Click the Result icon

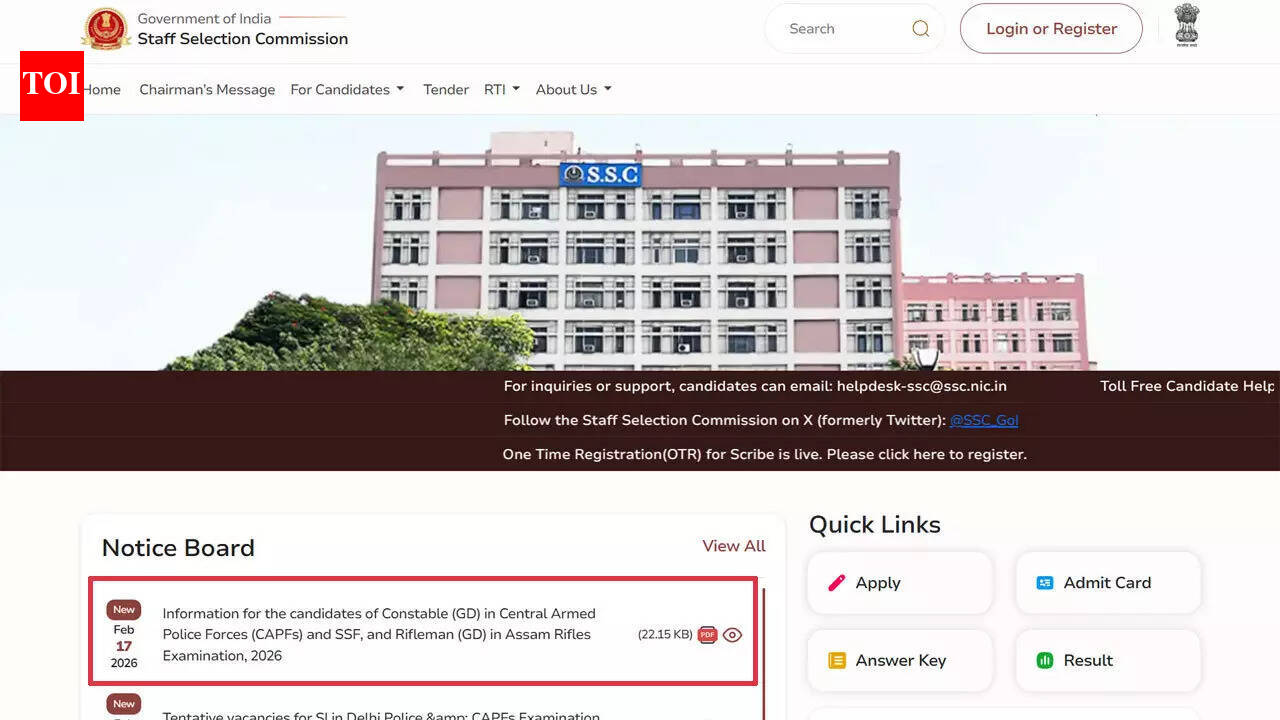pyautogui.click(x=1046, y=660)
